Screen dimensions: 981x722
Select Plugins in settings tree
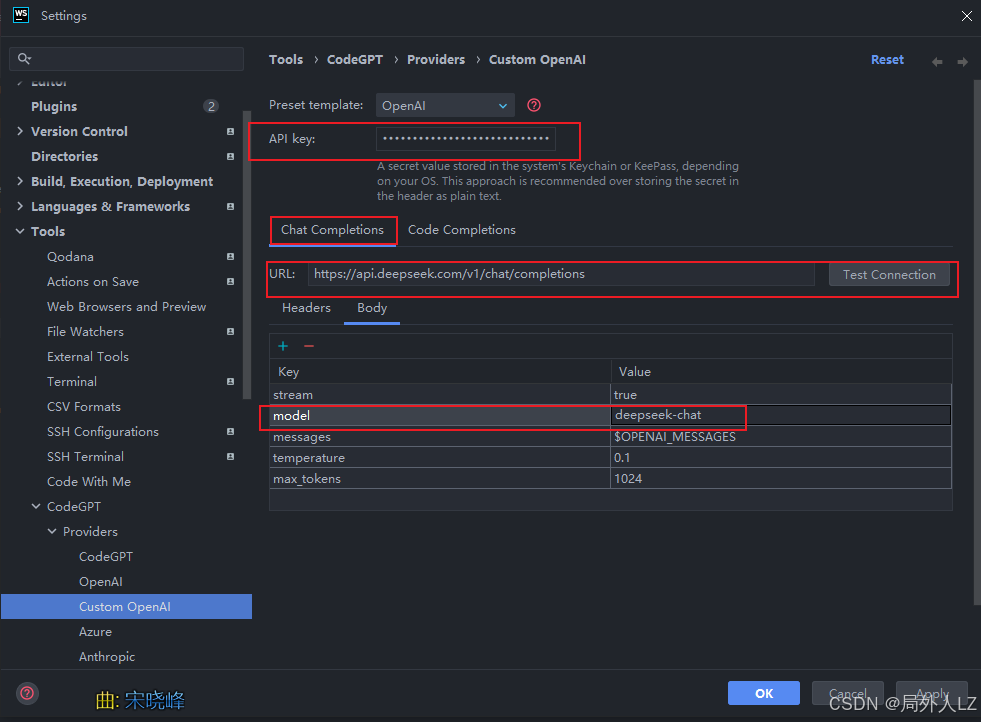click(x=54, y=106)
